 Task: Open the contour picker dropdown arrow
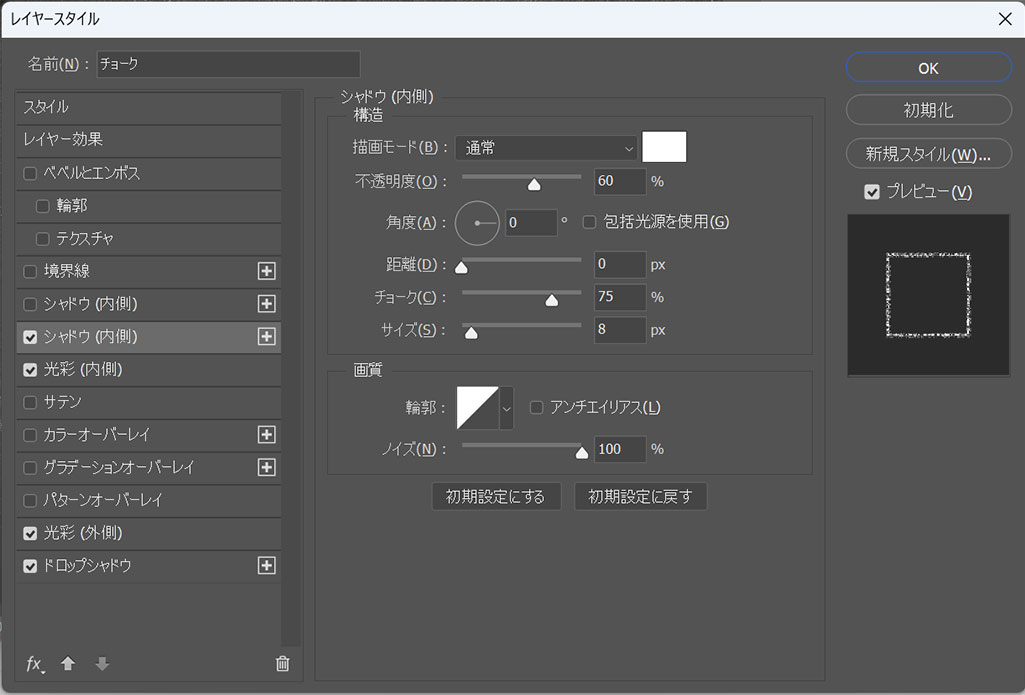pos(506,408)
